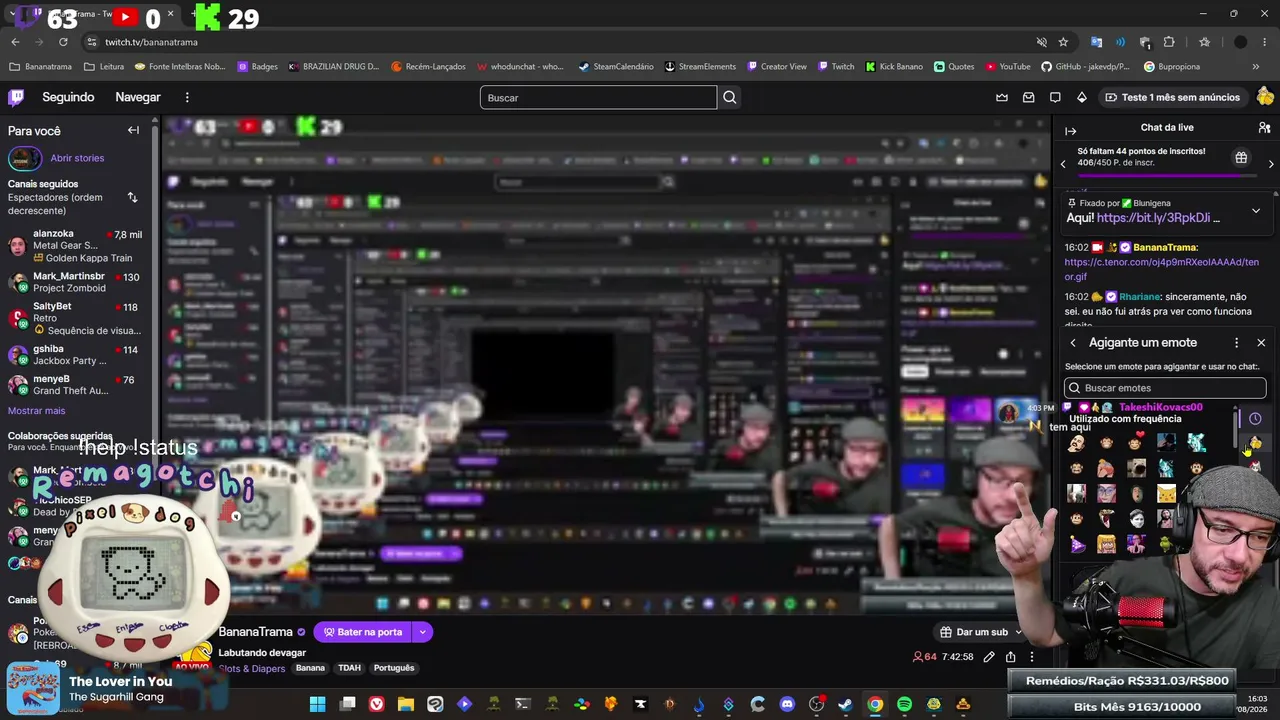Open the Seguindo tab
Viewport: 1280px width, 720px height.
68,97
